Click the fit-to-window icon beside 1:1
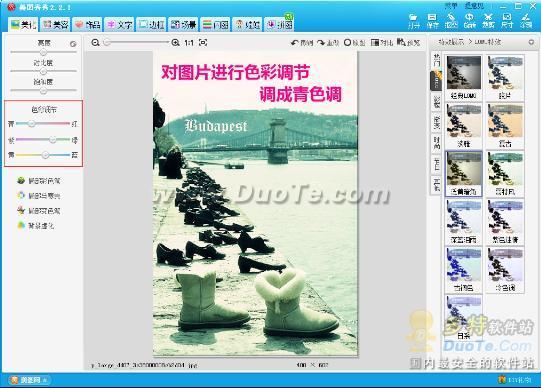The height and width of the screenshot is (388, 541). coord(203,42)
